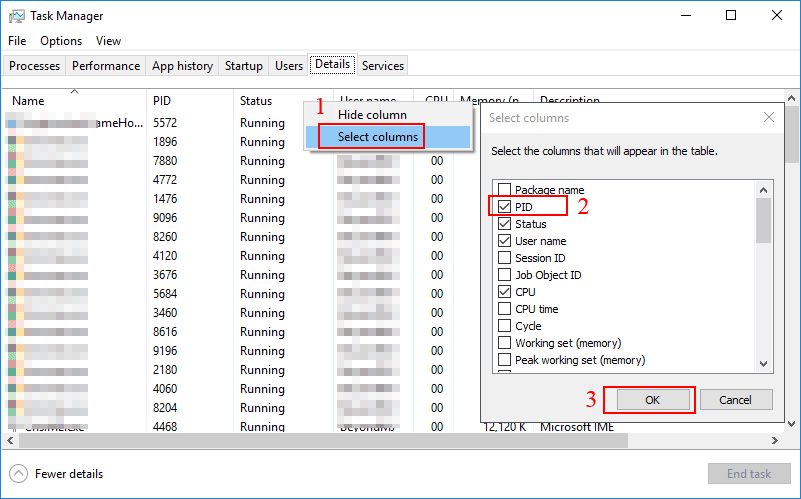Open the View menu
801x499 pixels.
(x=108, y=41)
